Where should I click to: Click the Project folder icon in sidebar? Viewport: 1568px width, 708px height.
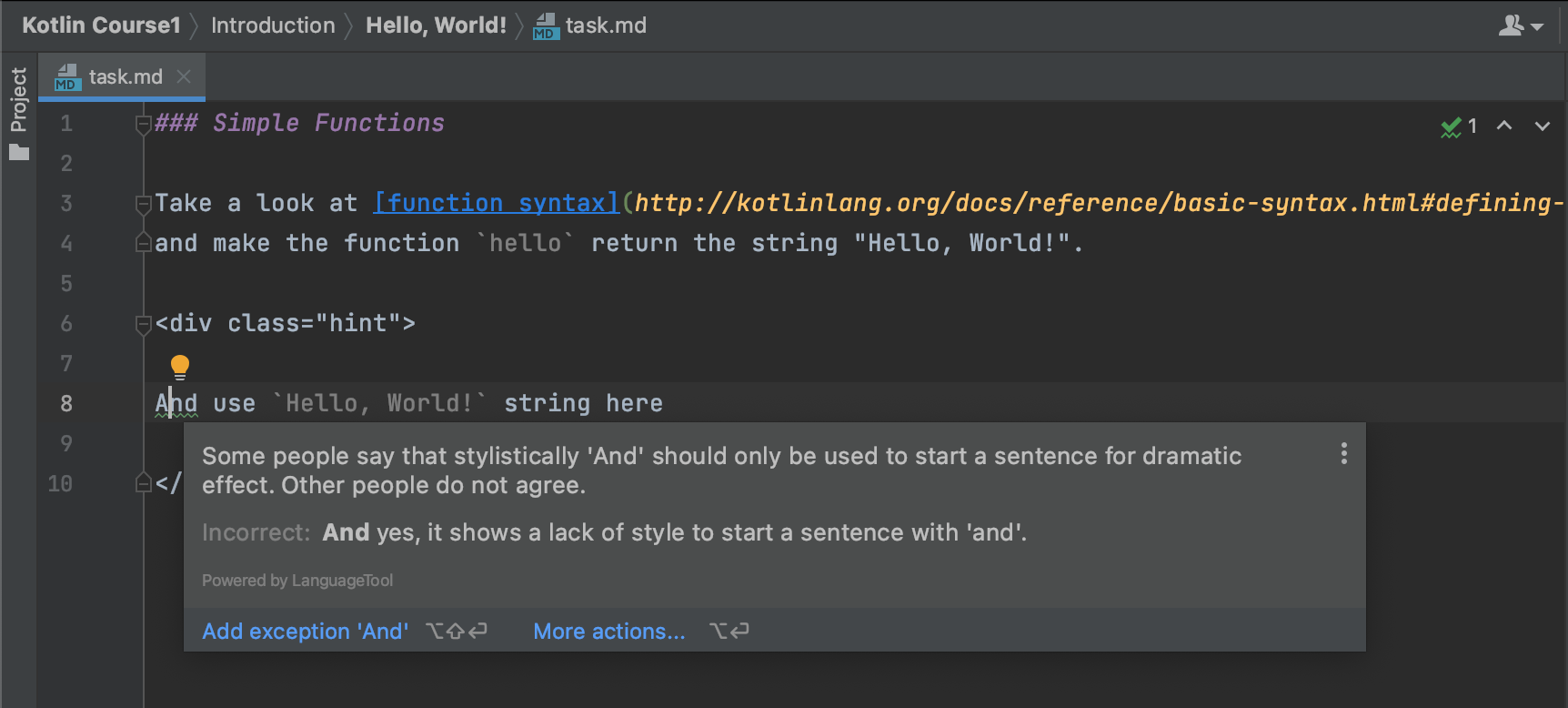[x=19, y=152]
